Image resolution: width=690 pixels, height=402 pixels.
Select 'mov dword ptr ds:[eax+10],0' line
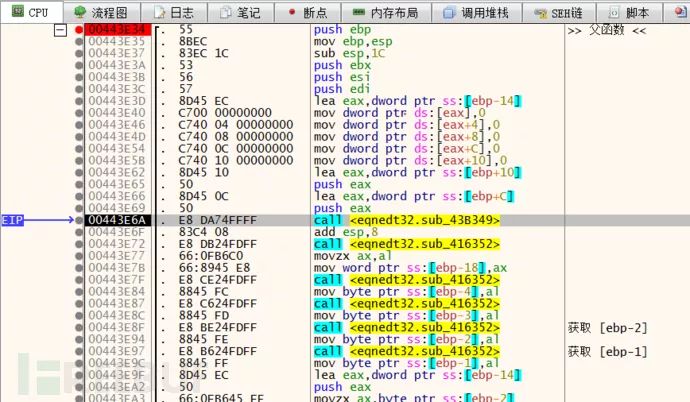coord(410,161)
